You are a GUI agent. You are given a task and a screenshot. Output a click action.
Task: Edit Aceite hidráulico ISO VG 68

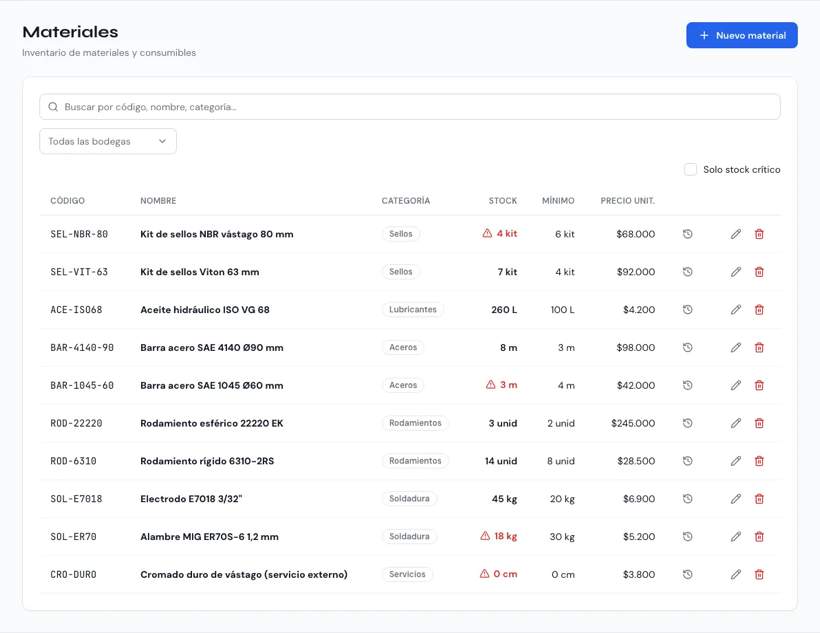[736, 310]
